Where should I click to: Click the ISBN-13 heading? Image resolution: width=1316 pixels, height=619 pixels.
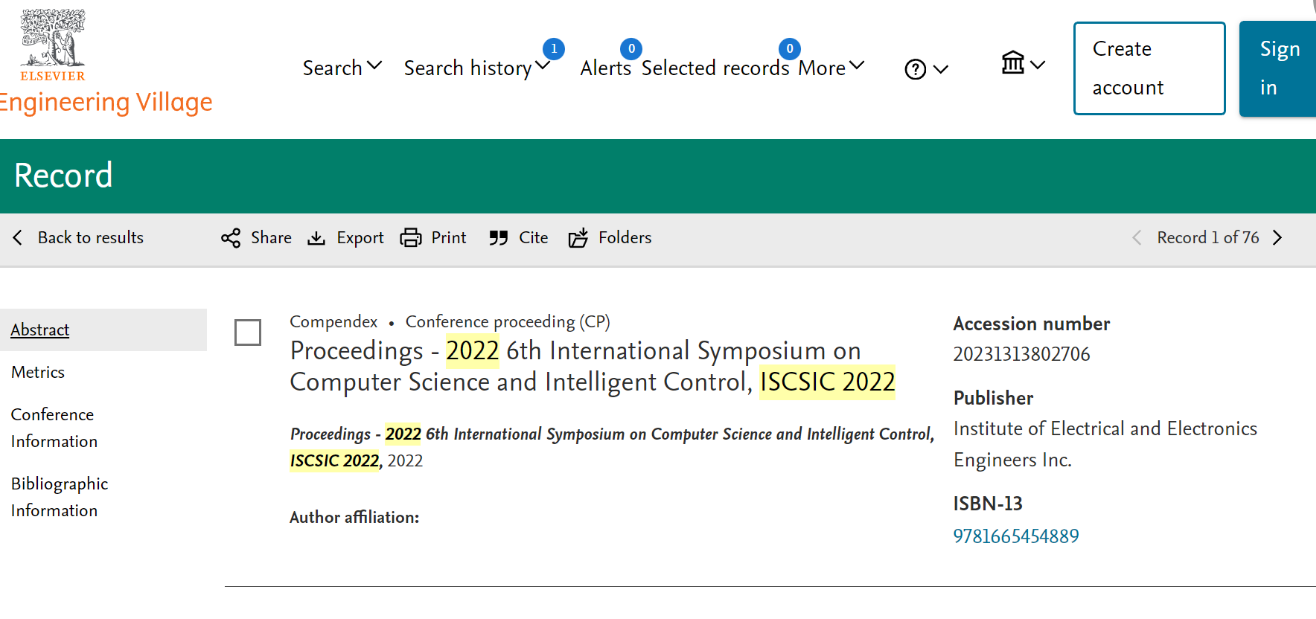(988, 503)
